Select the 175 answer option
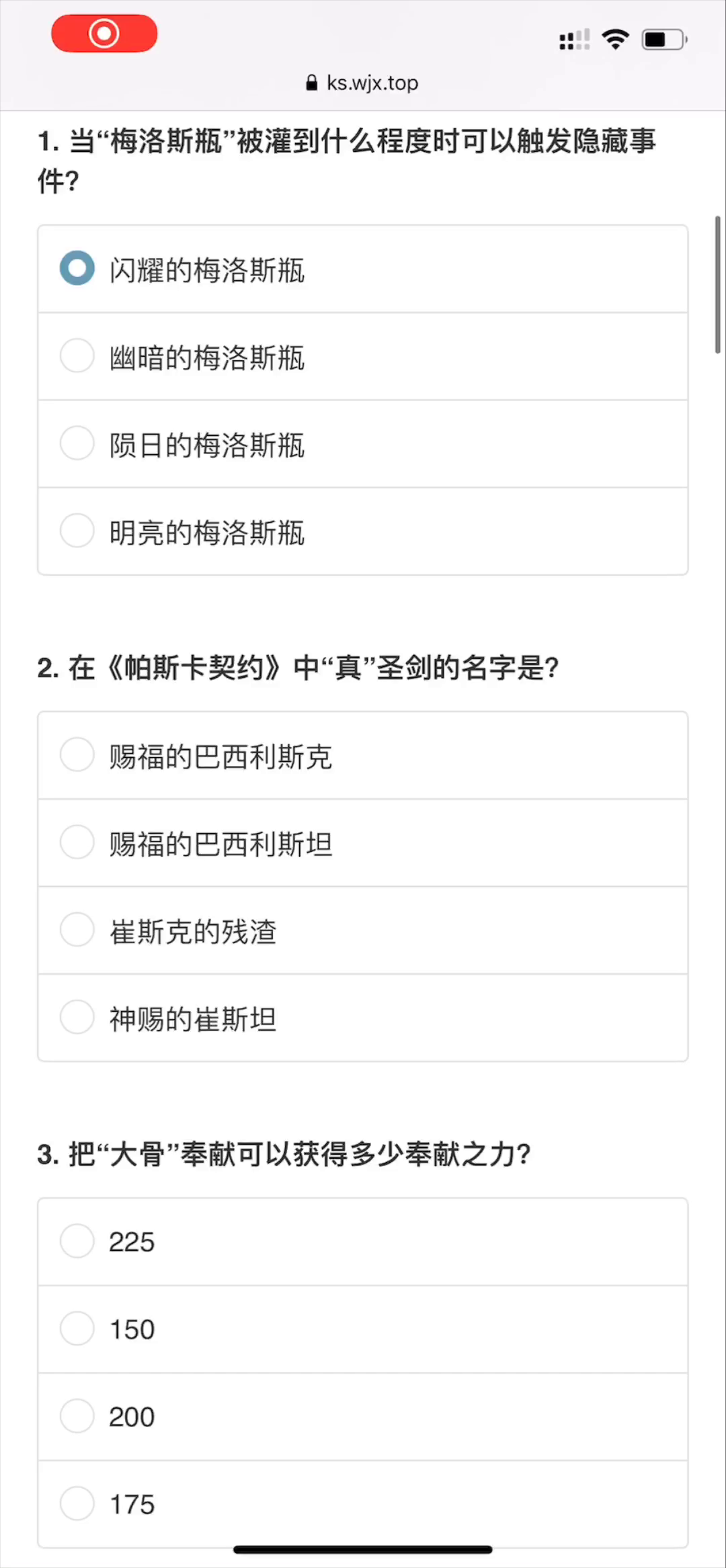The width and height of the screenshot is (726, 1568). (77, 1504)
